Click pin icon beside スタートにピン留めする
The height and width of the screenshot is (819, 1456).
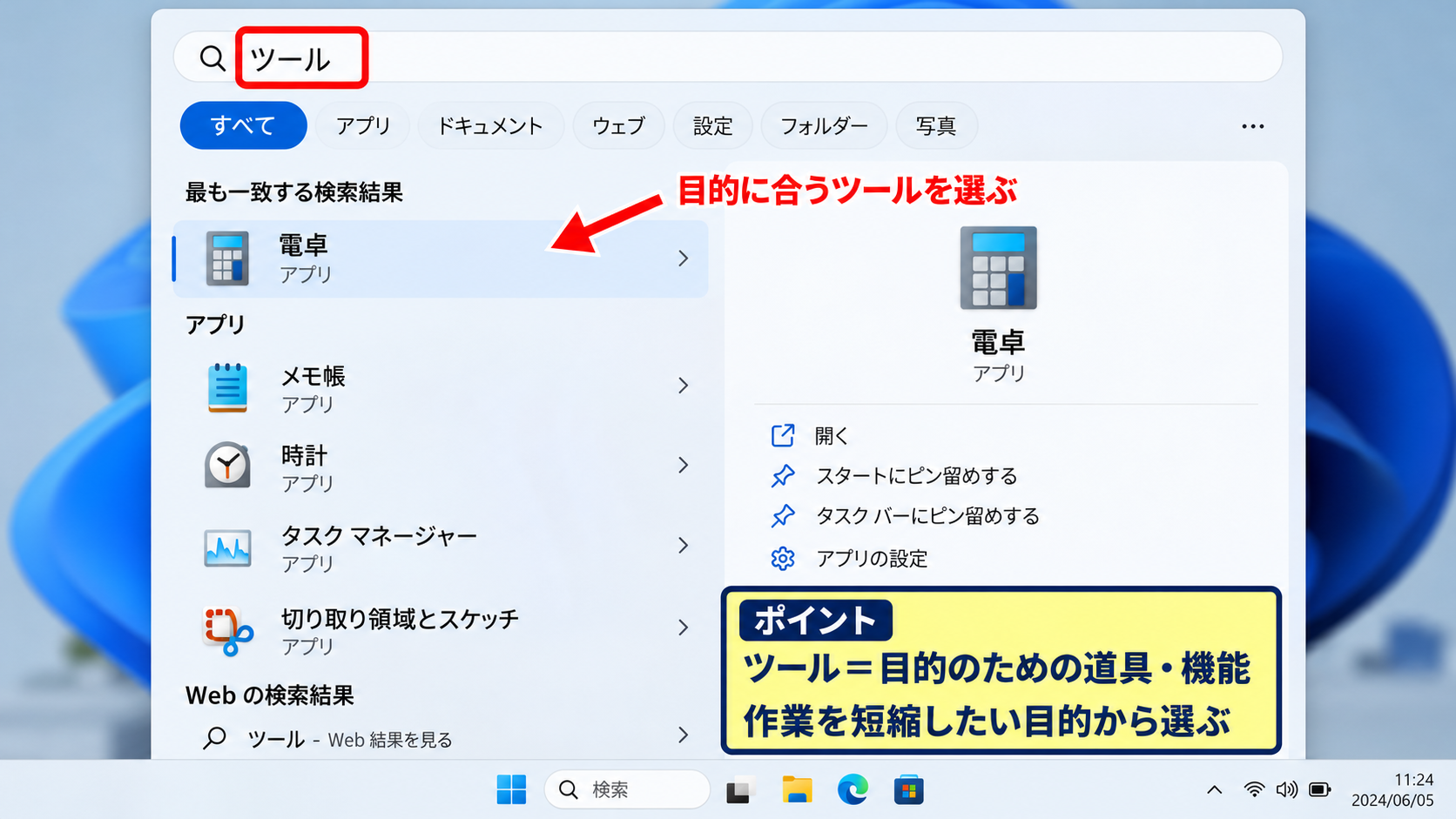pyautogui.click(x=783, y=476)
